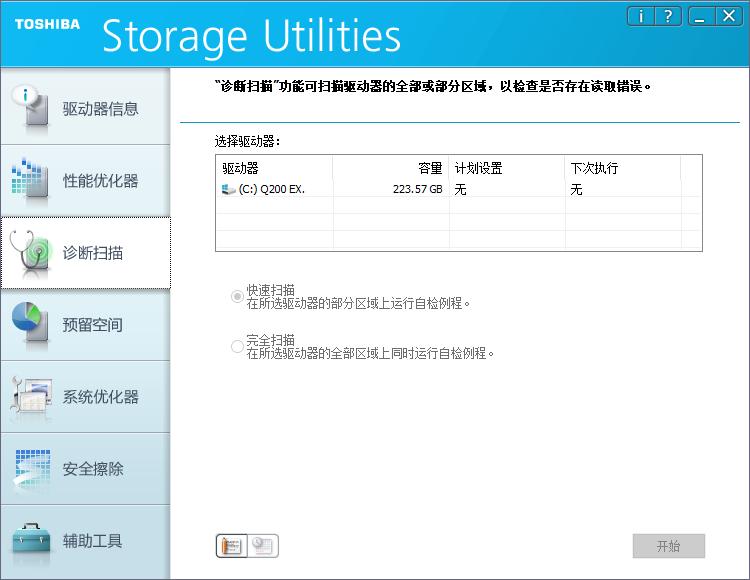Switch to the scan-now view icon
This screenshot has height=580, width=750.
(232, 546)
